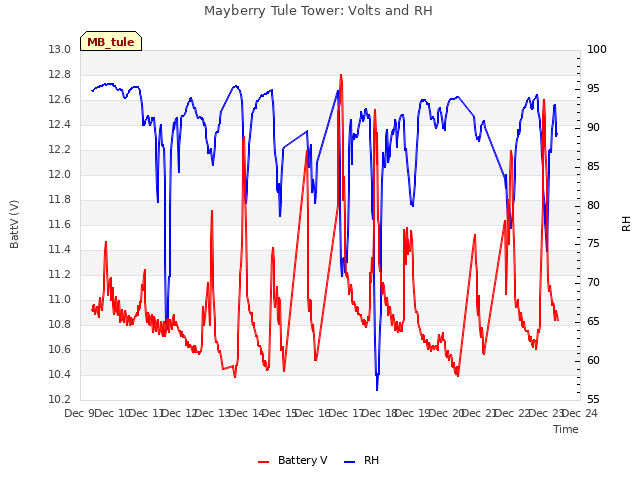The height and width of the screenshot is (480, 640).
Task: Click the 85 right axis tick label
Action: tap(593, 167)
